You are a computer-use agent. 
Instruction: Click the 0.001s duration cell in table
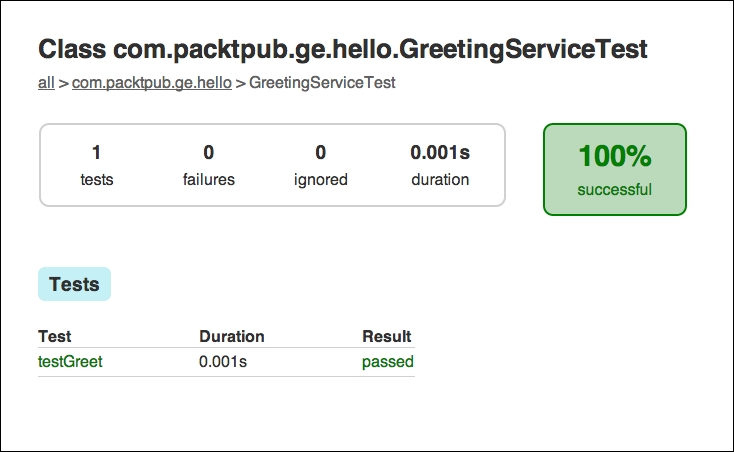[223, 362]
